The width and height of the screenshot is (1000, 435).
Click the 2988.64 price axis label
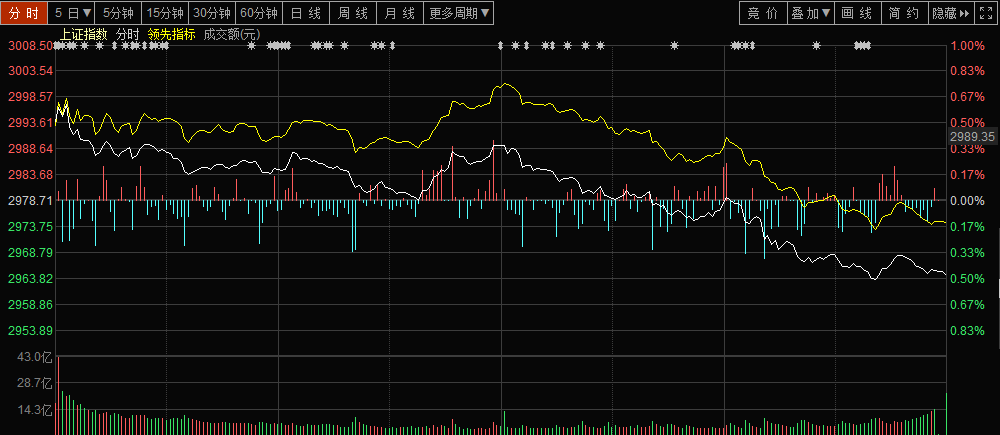click(x=29, y=149)
